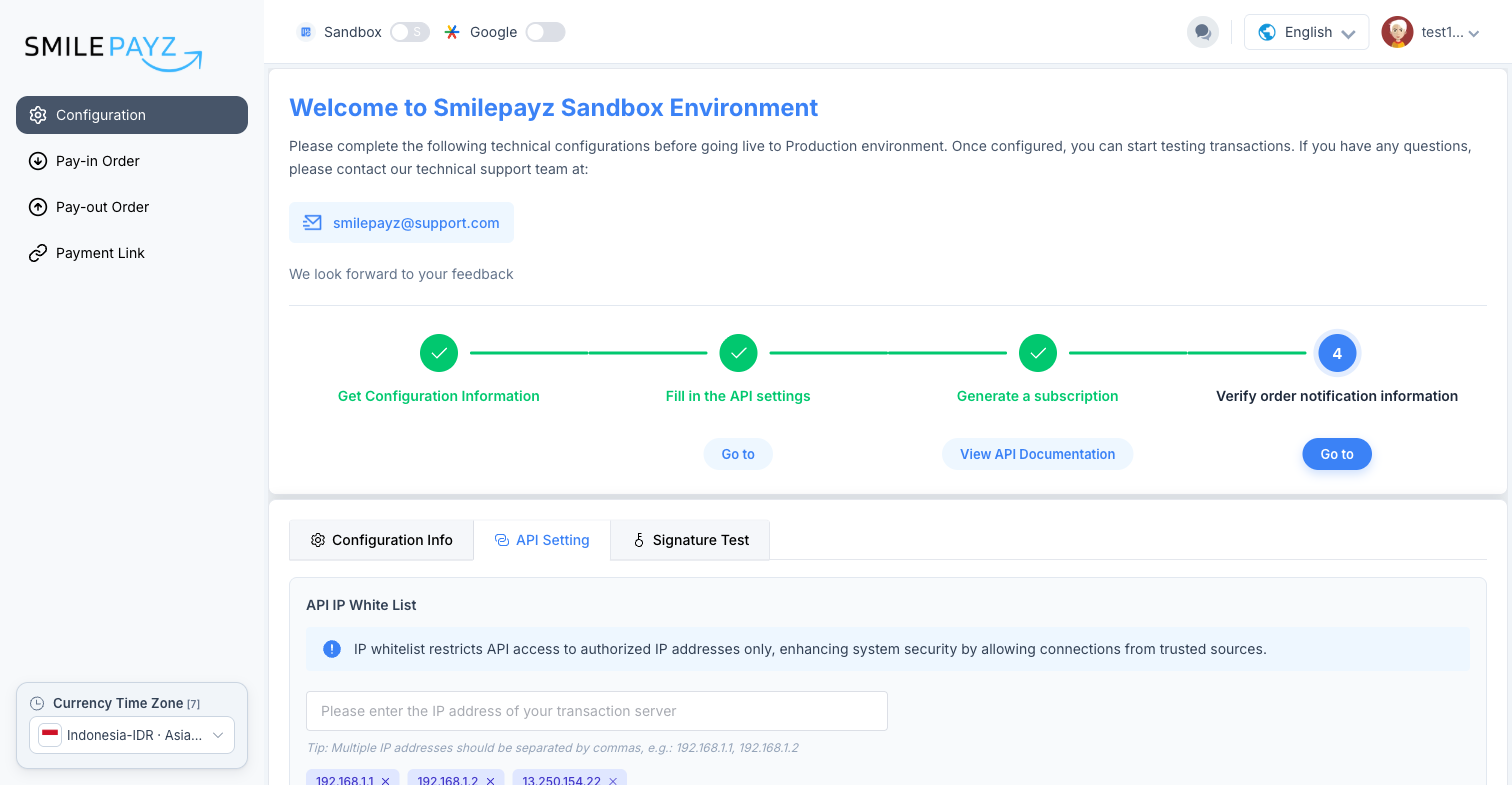Remove IP tag 192.168.1.2

(490, 781)
